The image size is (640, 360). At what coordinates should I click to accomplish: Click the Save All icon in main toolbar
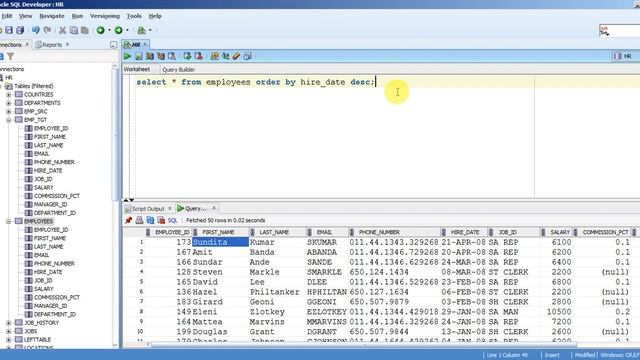tap(20, 30)
